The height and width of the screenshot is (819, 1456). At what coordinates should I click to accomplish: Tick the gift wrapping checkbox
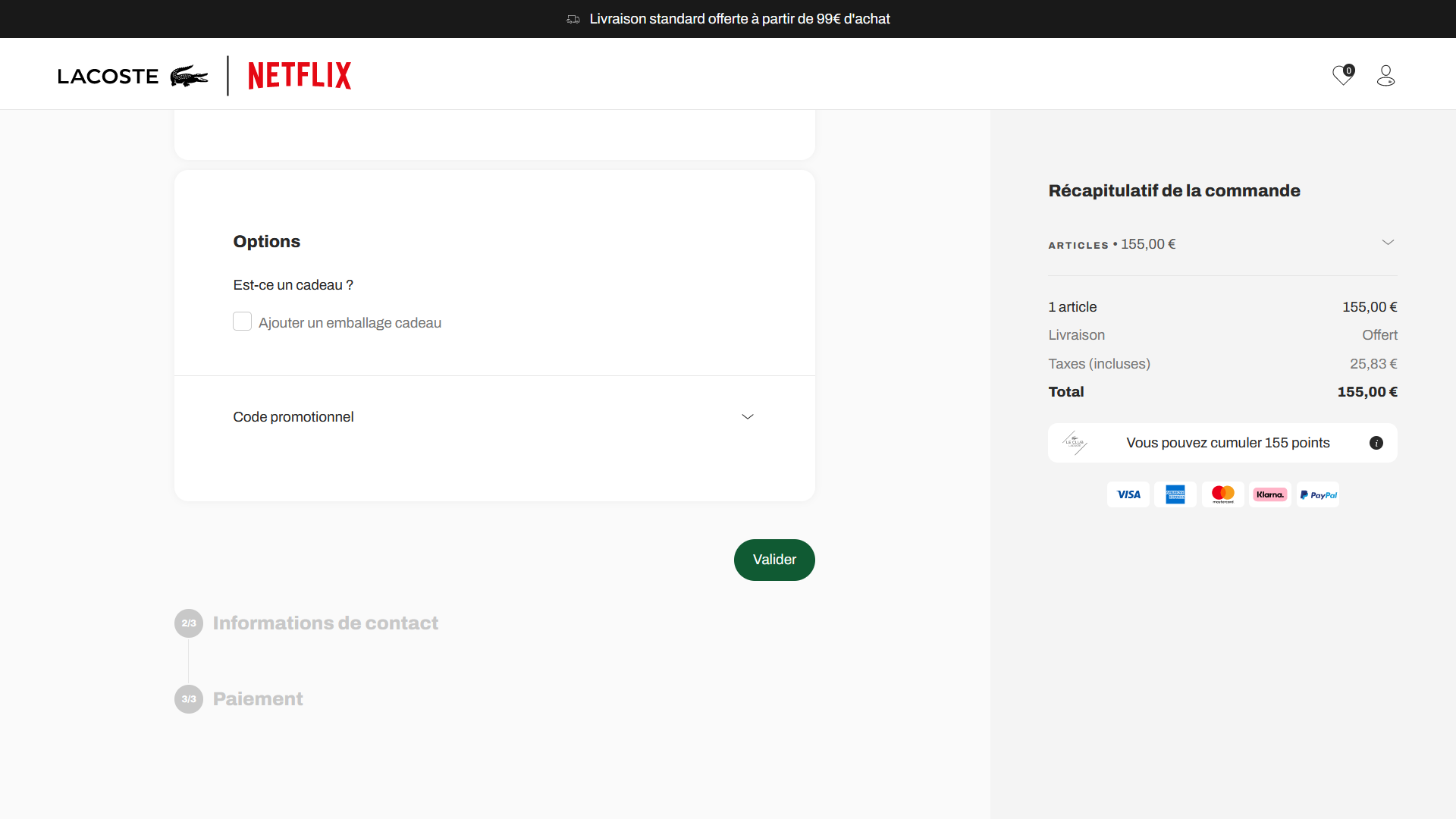[x=242, y=322]
